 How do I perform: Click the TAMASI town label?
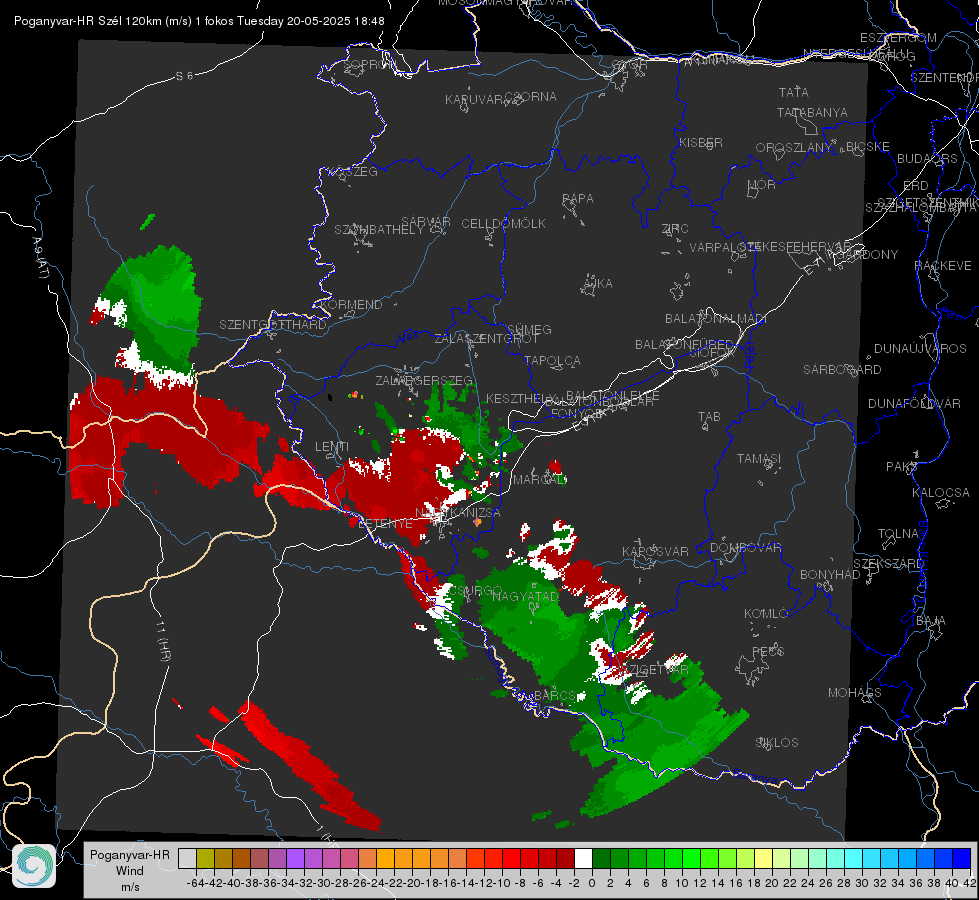(759, 458)
